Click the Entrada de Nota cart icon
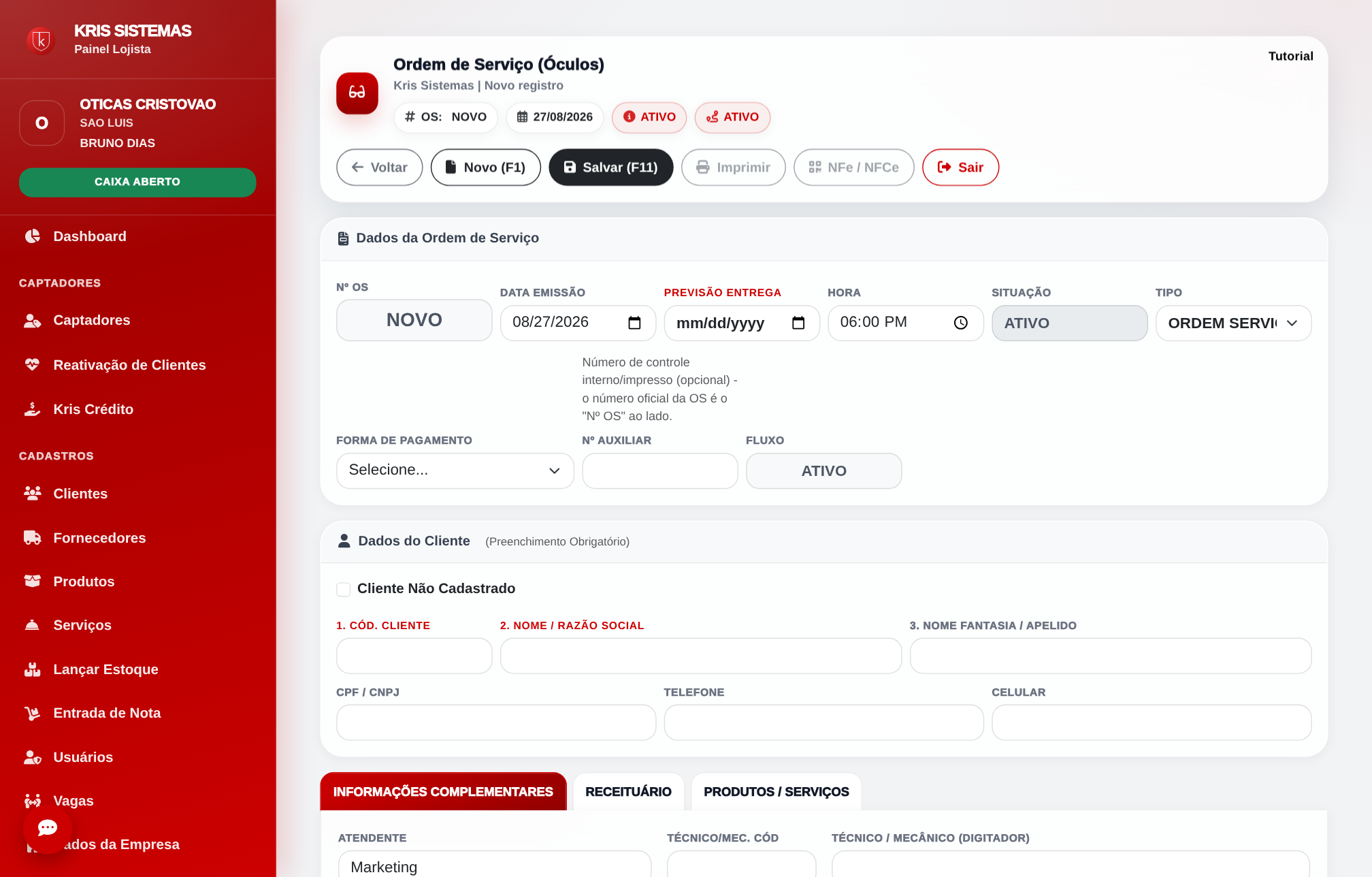Viewport: 1372px width, 877px height. pos(33,713)
